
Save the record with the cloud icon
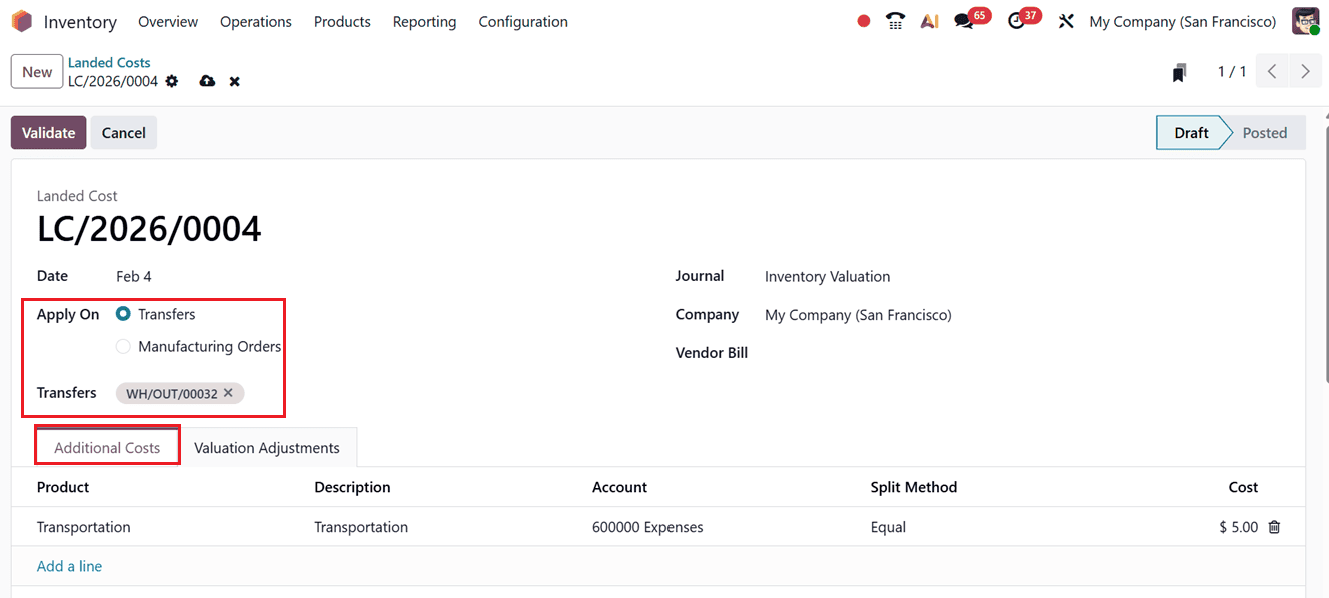207,81
